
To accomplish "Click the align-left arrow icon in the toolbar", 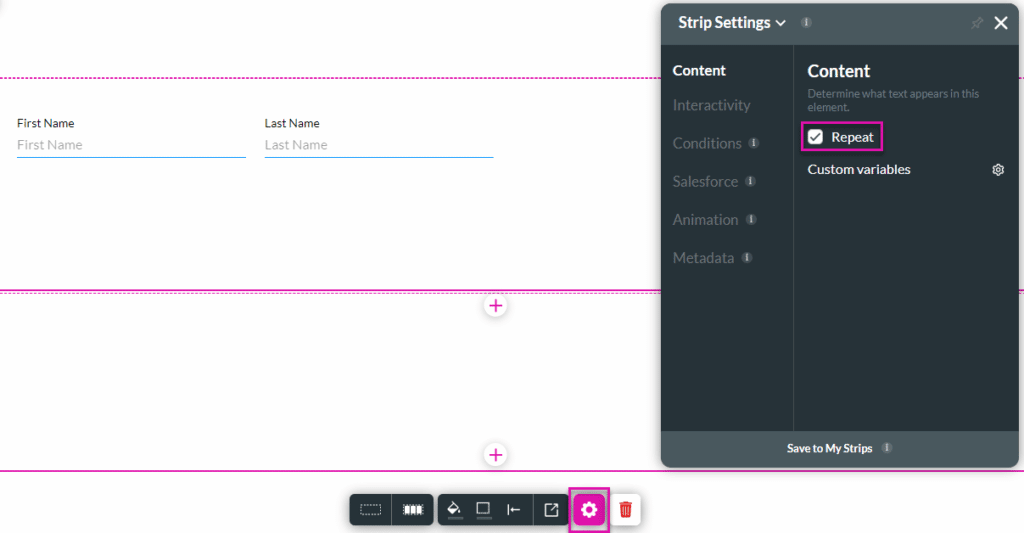I will point(514,510).
